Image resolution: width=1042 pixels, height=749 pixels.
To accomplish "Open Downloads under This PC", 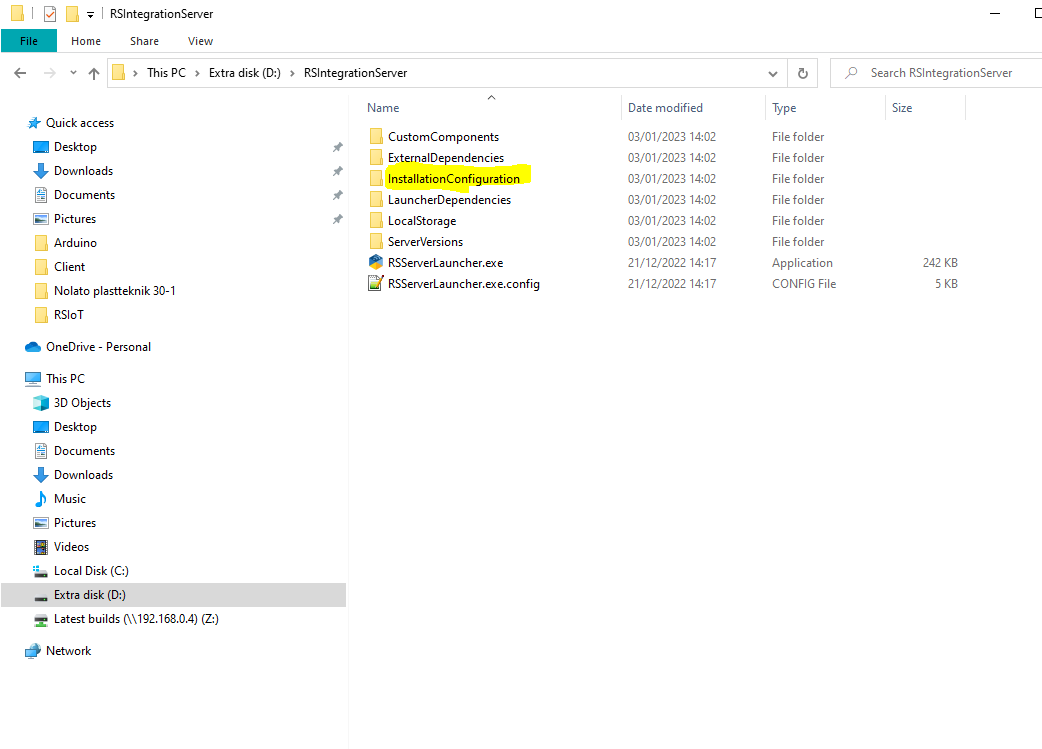I will click(x=83, y=475).
